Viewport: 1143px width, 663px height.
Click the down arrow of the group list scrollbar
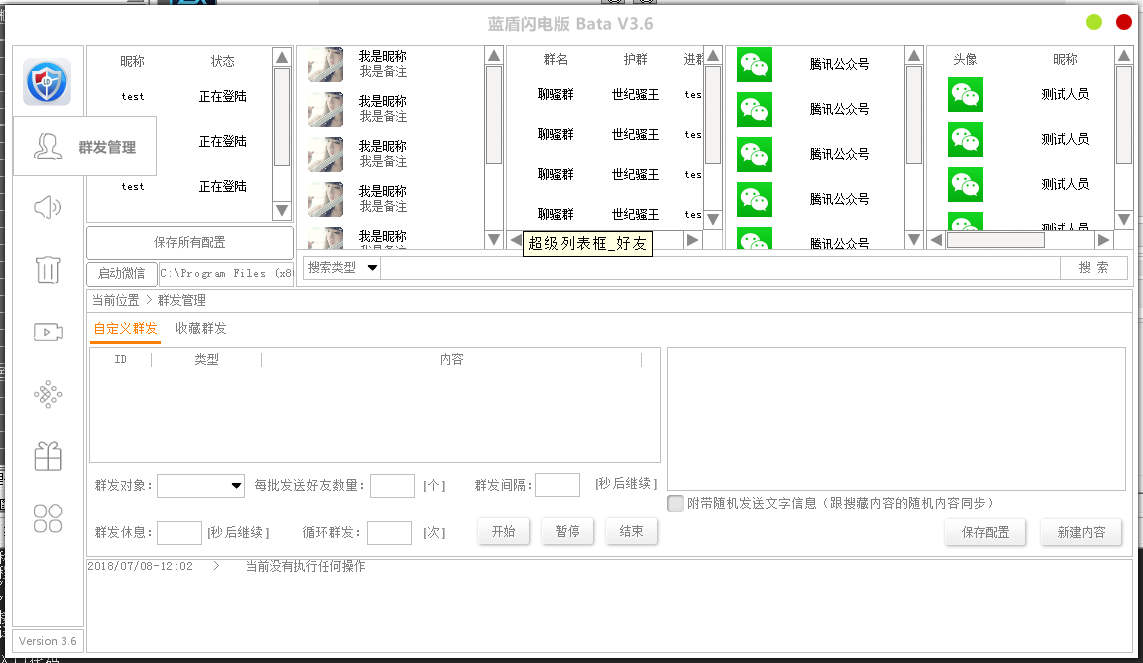click(713, 219)
